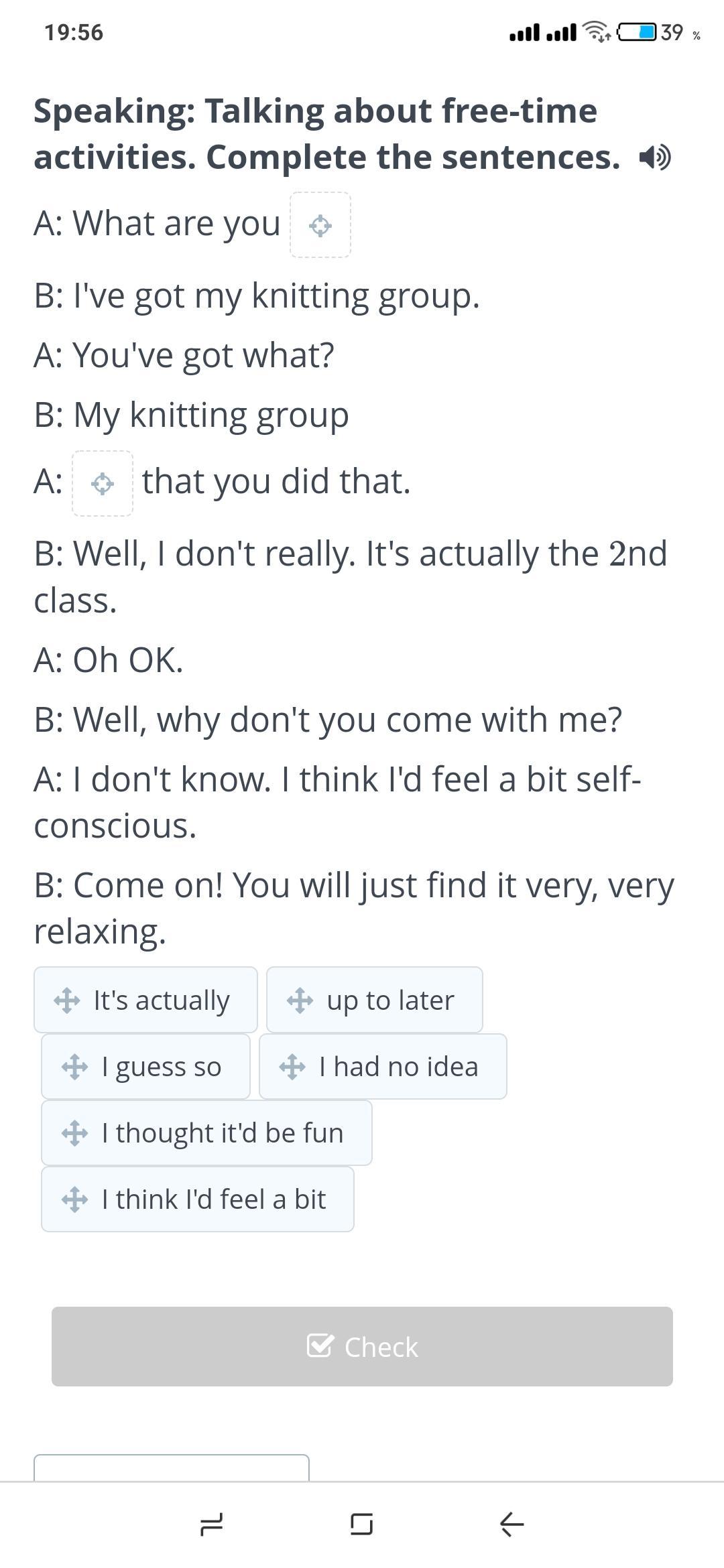The width and height of the screenshot is (724, 1568).
Task: Select the 'I thought it'd be fun' chip
Action: (x=222, y=1133)
